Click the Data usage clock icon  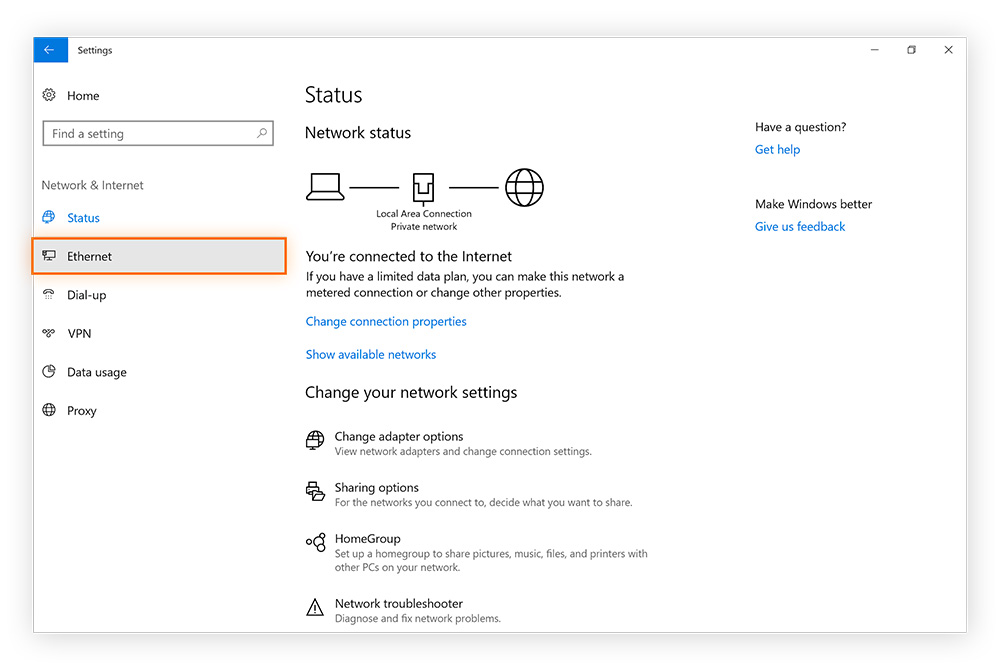(49, 371)
